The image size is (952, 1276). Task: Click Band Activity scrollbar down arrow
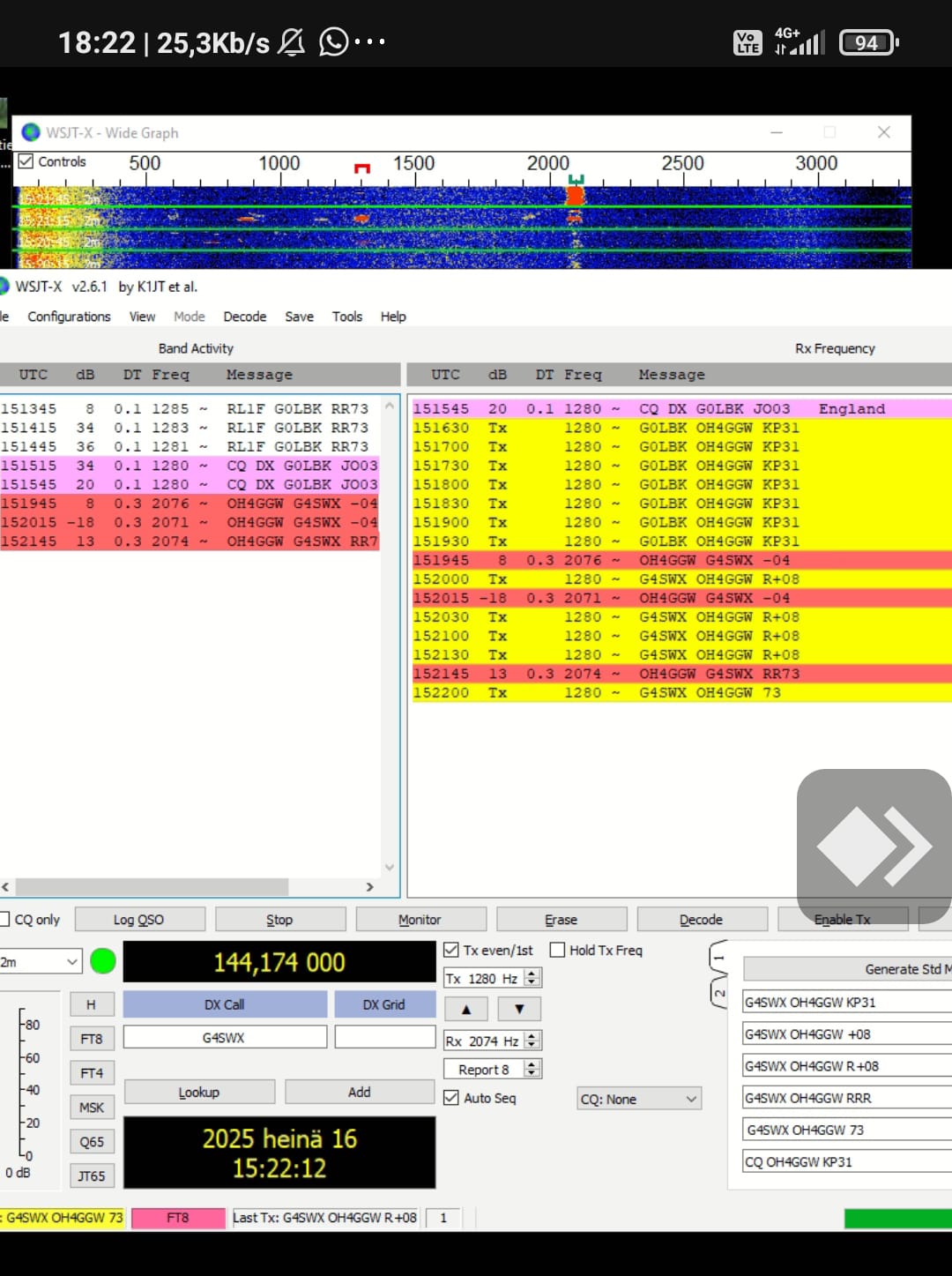[x=390, y=868]
